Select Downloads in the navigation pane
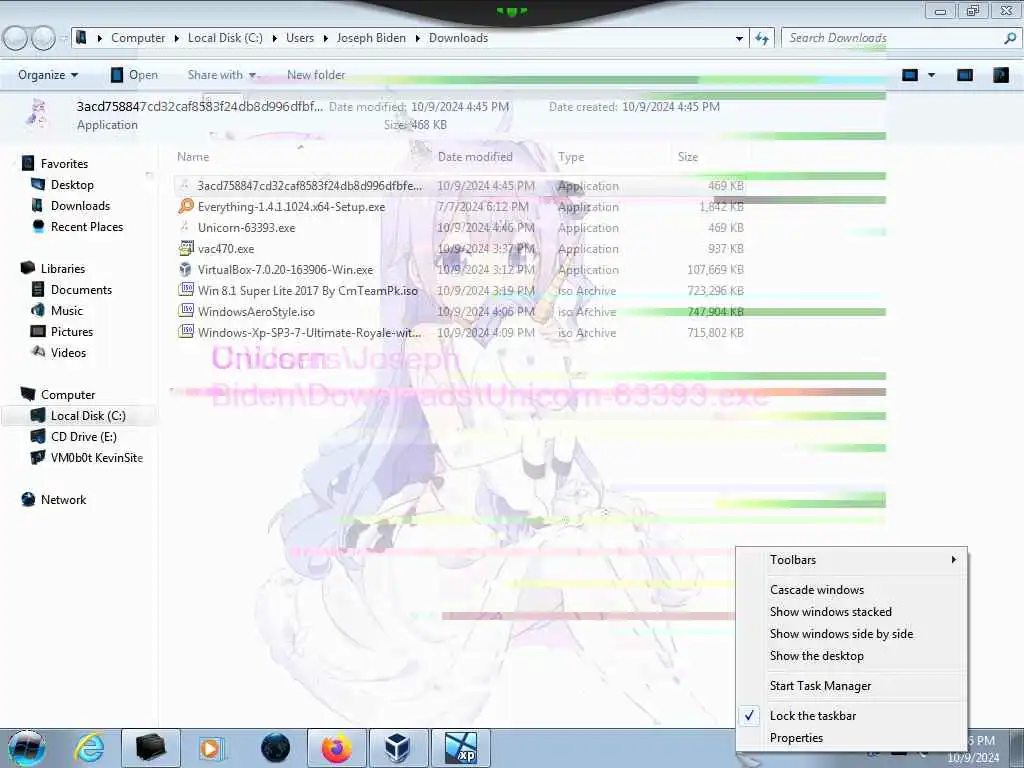The width and height of the screenshot is (1024, 768). coord(80,206)
